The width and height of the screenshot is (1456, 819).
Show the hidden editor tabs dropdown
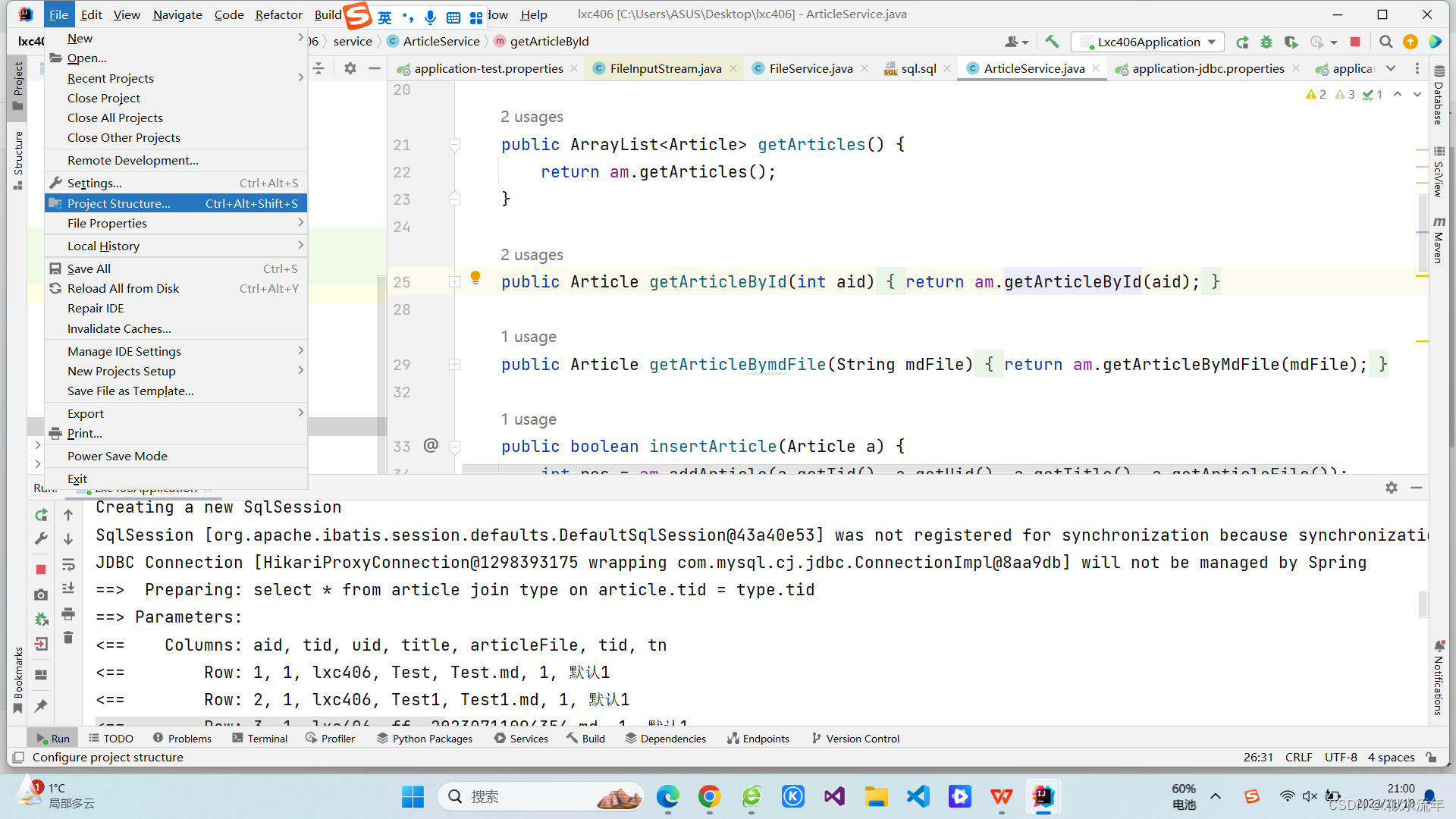[1391, 68]
